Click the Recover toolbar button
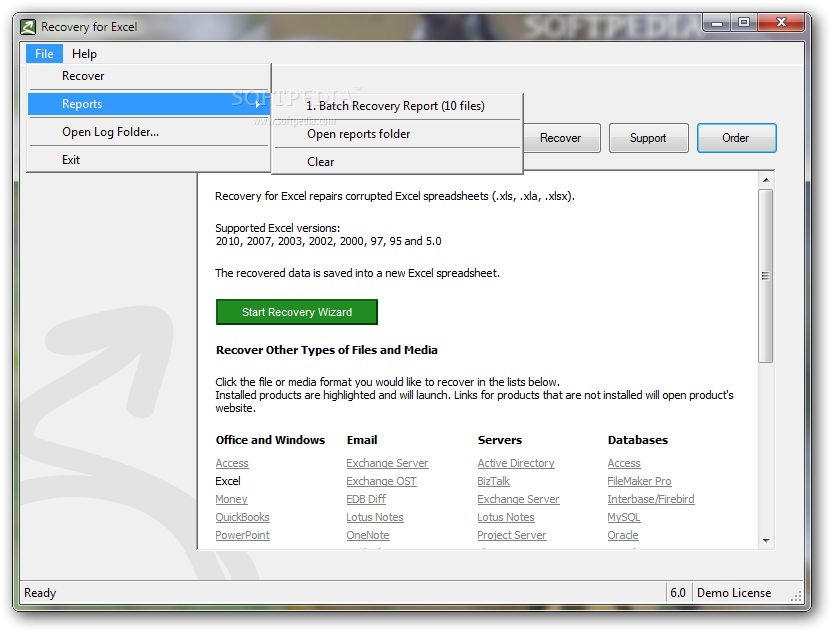This screenshot has height=632, width=832. click(x=561, y=138)
